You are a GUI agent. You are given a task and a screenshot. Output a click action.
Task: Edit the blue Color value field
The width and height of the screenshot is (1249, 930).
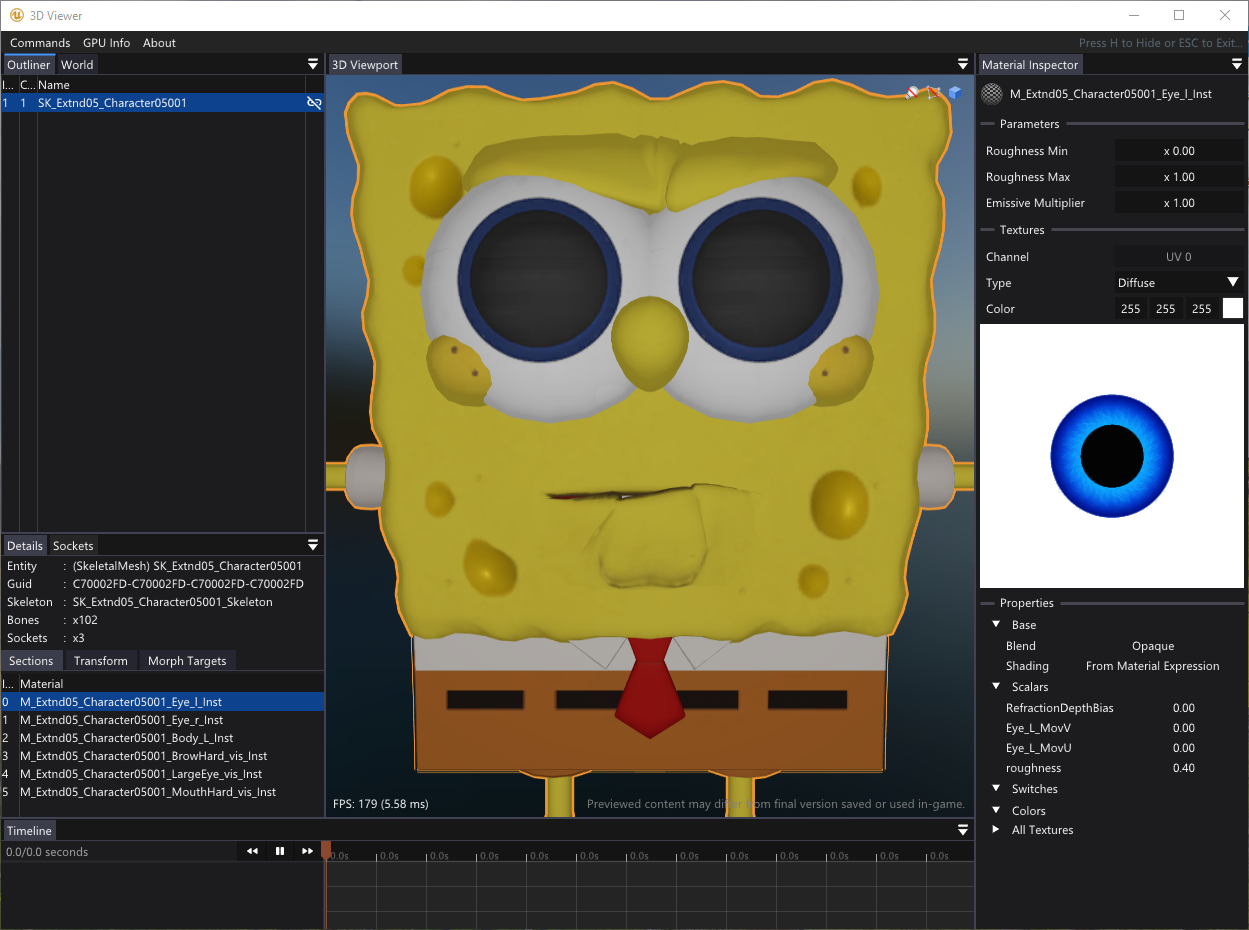point(1202,309)
